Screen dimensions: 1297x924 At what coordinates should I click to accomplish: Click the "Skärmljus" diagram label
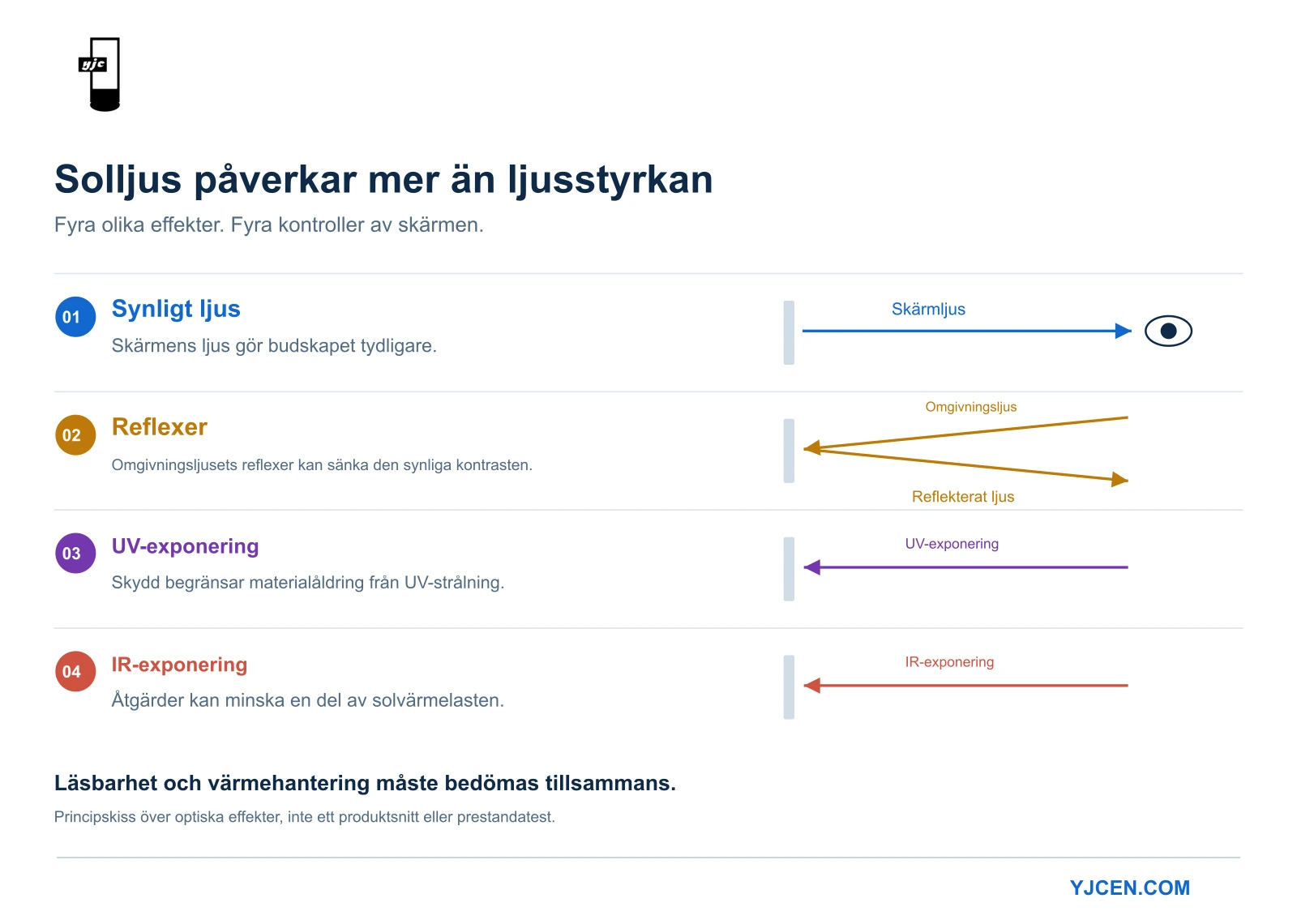tap(928, 309)
